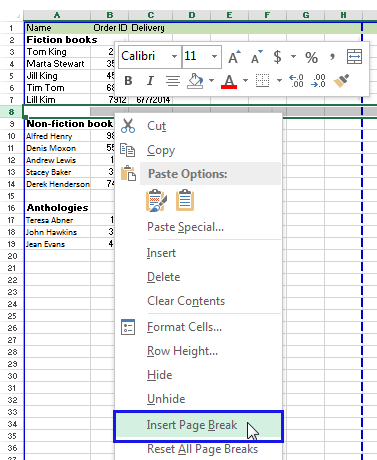Image resolution: width=377 pixels, height=460 pixels.
Task: Click Decrease Decimal icon
Action: [x=318, y=81]
